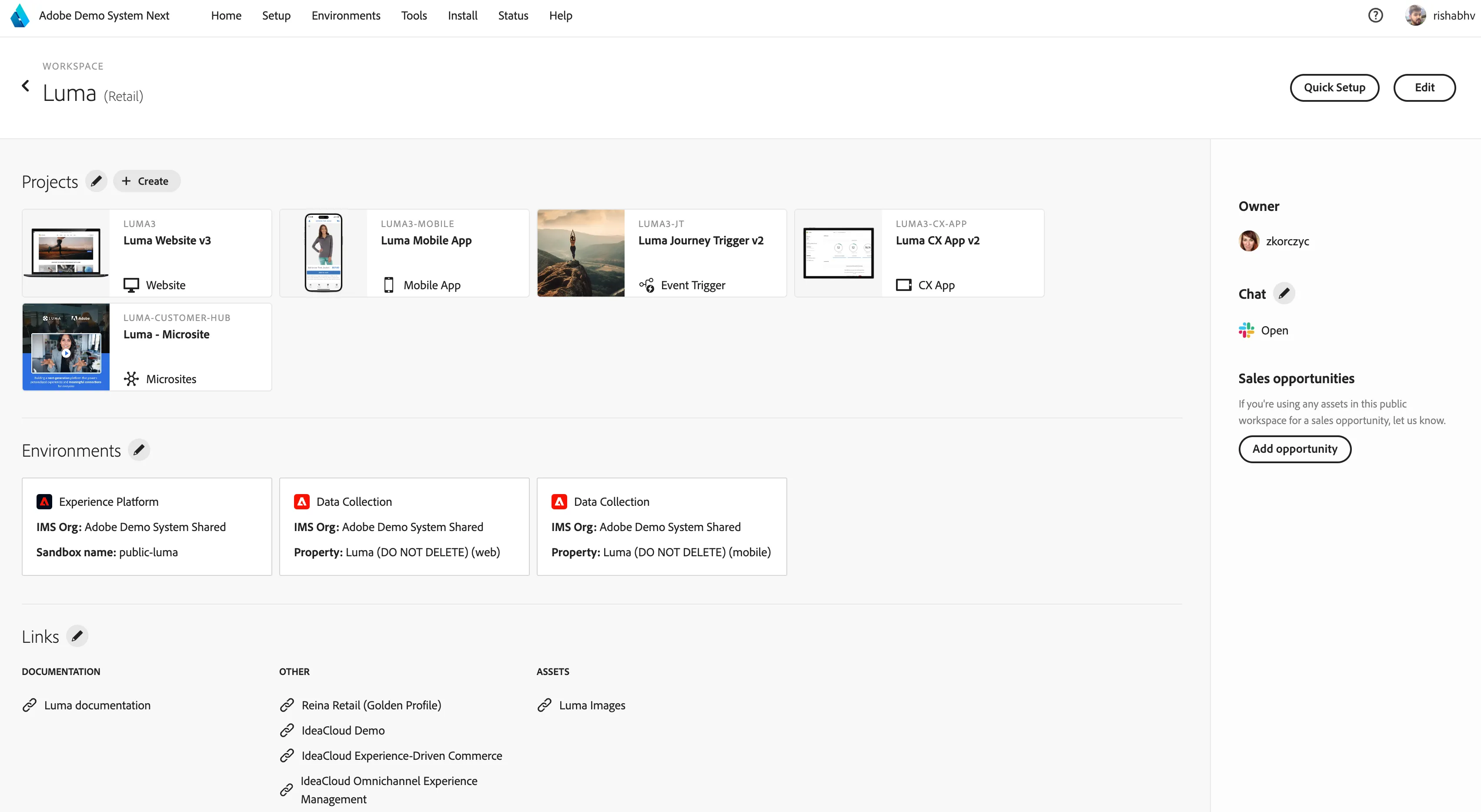The width and height of the screenshot is (1481, 812).
Task: Open the Setup menu
Action: point(276,16)
